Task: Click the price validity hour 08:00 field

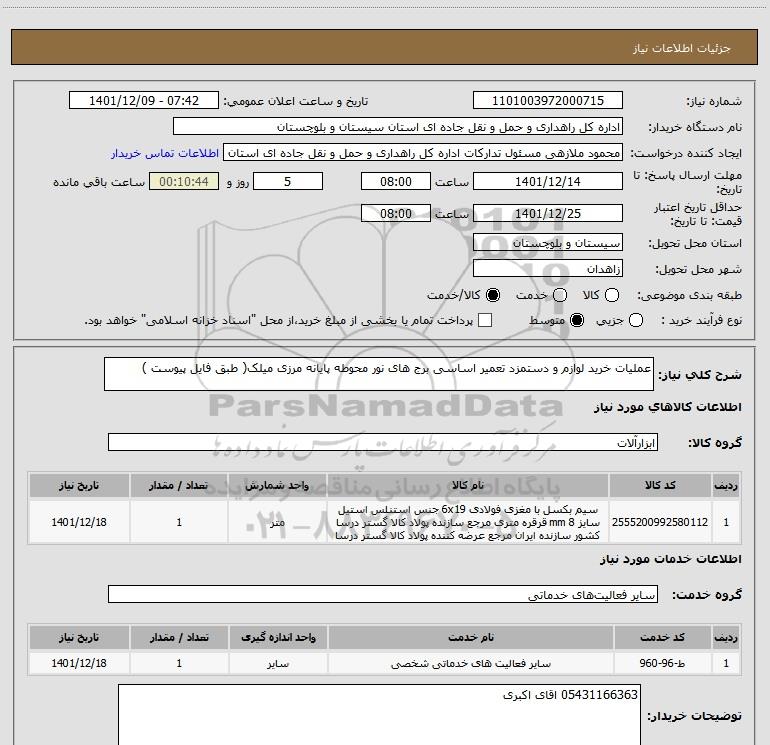Action: click(x=396, y=213)
